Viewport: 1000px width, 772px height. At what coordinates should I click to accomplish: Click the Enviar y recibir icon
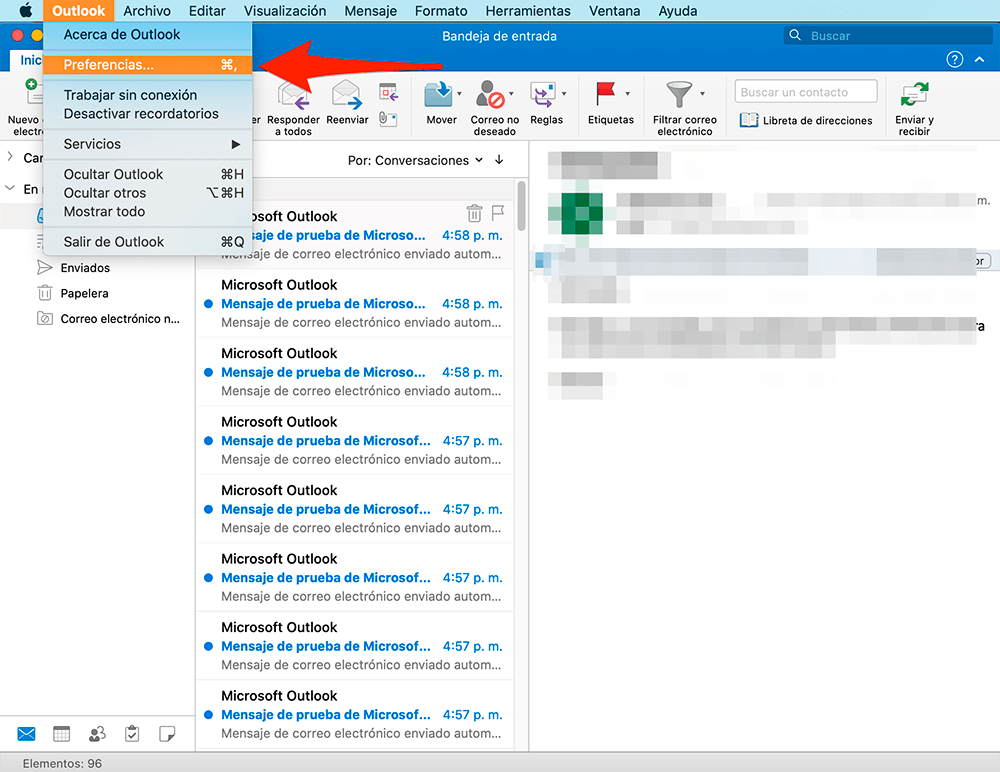(915, 94)
